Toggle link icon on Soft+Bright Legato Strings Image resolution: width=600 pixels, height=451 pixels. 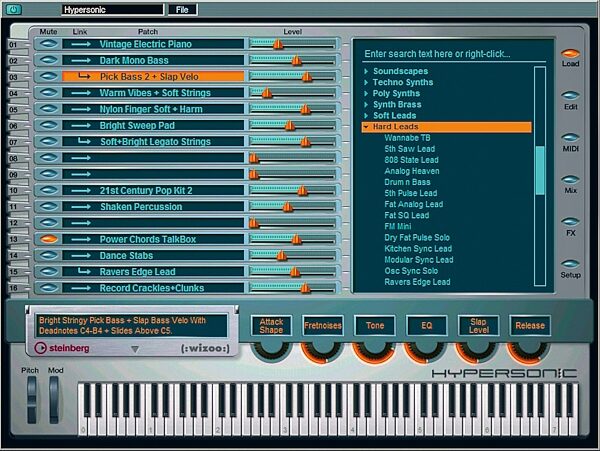tap(84, 141)
